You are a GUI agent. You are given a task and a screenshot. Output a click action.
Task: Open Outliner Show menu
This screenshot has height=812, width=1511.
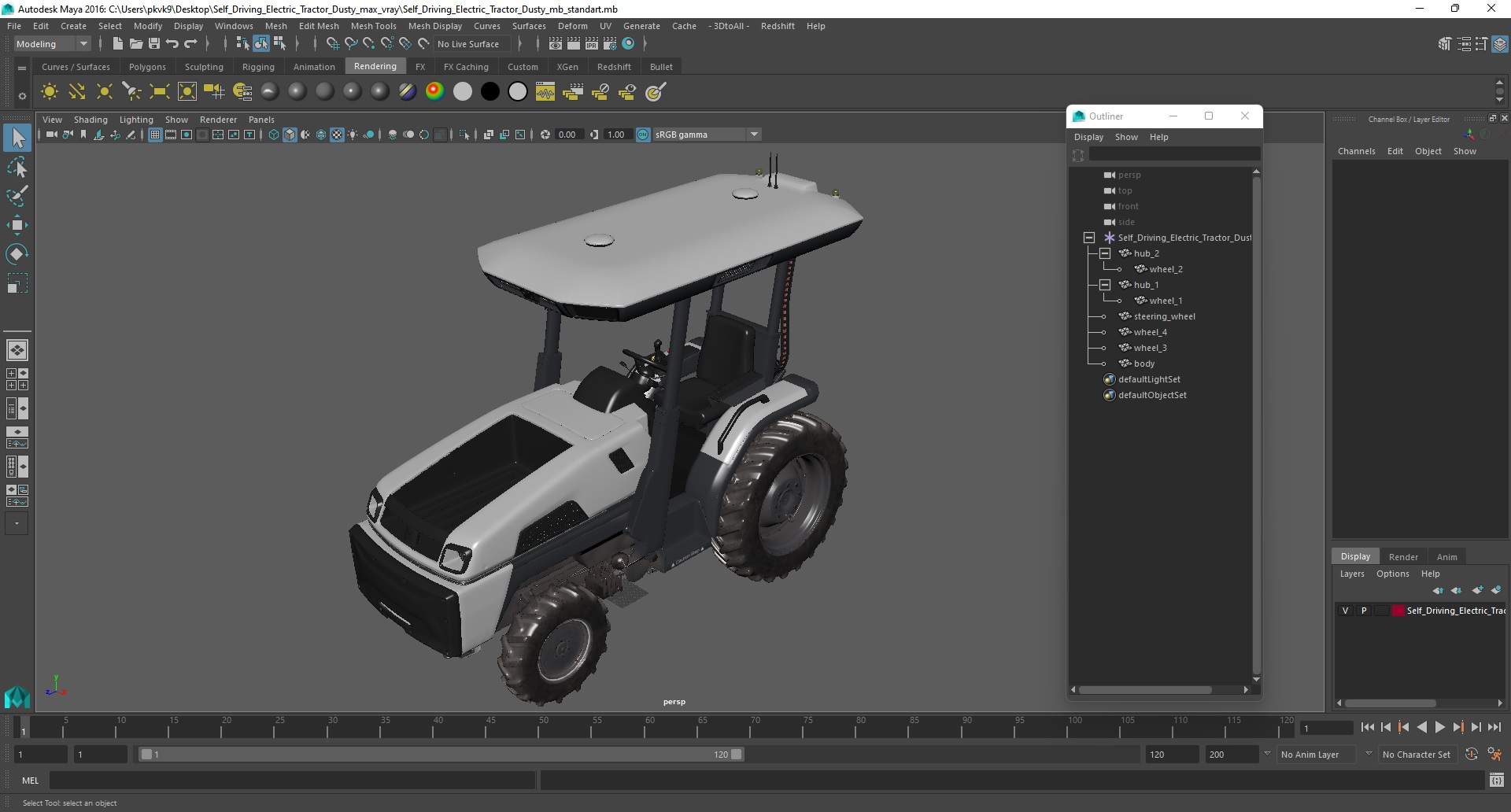(1126, 137)
